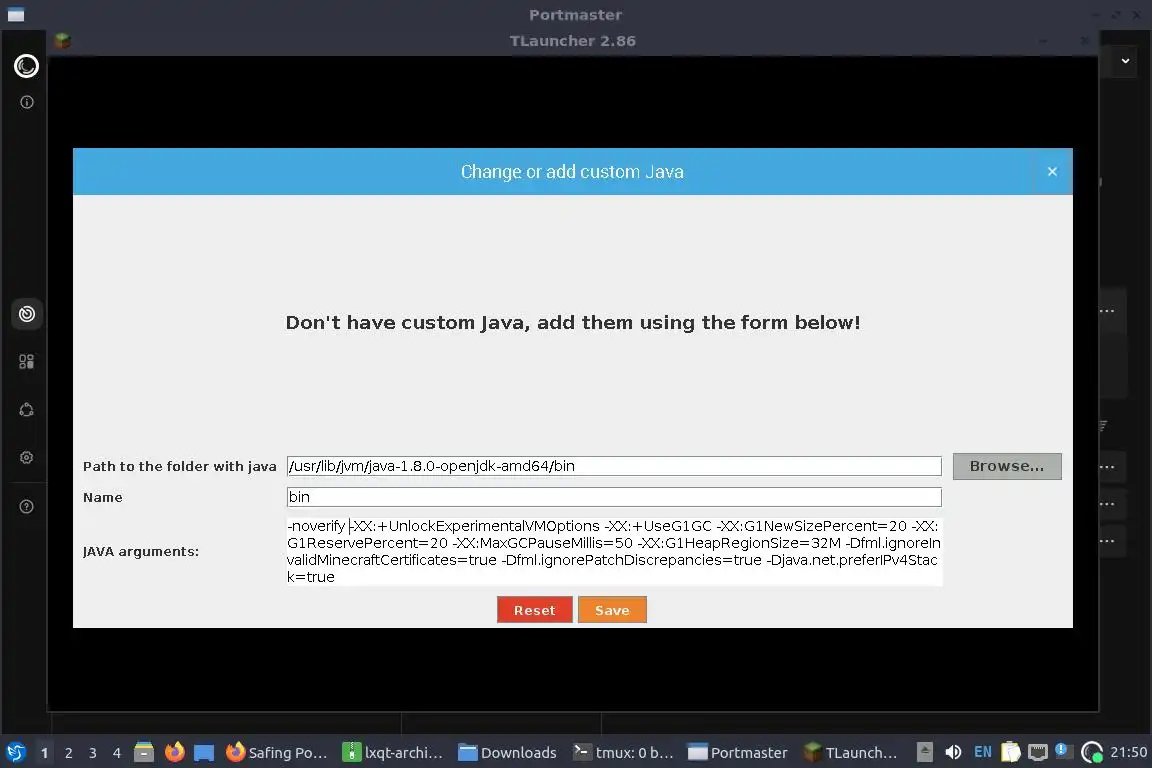Viewport: 1152px width, 768px height.
Task: Click the 21:50 clock
Action: [x=1128, y=752]
